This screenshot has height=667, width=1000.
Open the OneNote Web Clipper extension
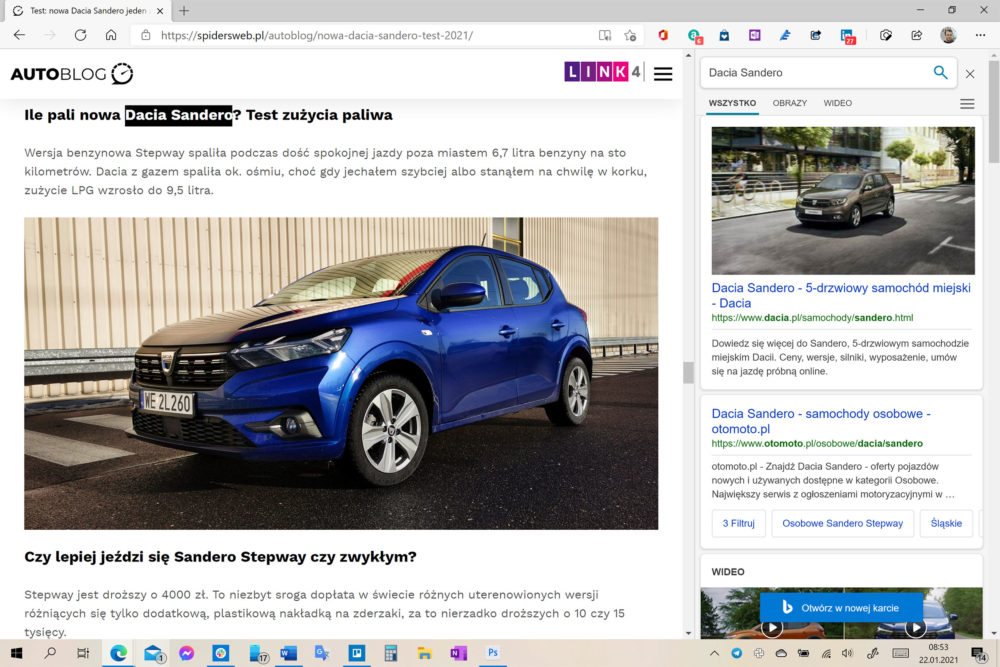[754, 35]
